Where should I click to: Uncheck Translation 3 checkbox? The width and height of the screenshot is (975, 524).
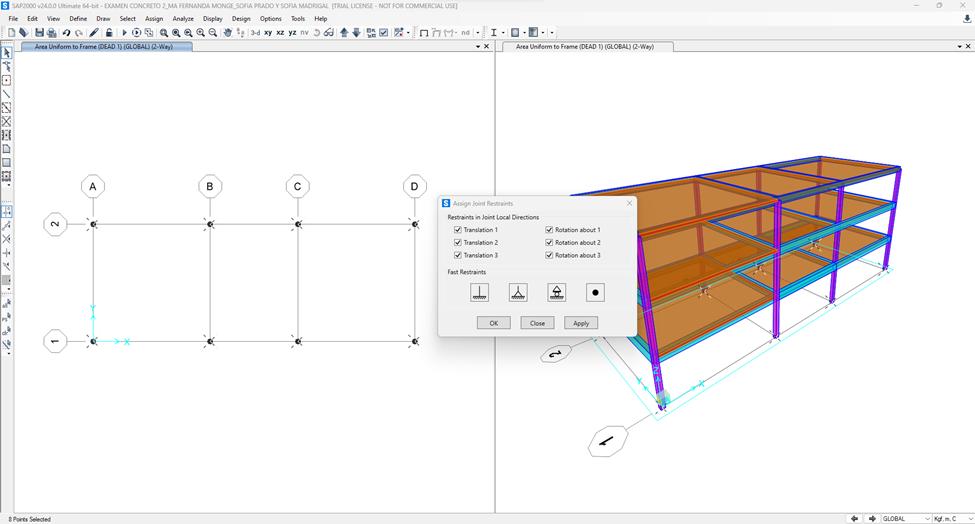point(458,255)
